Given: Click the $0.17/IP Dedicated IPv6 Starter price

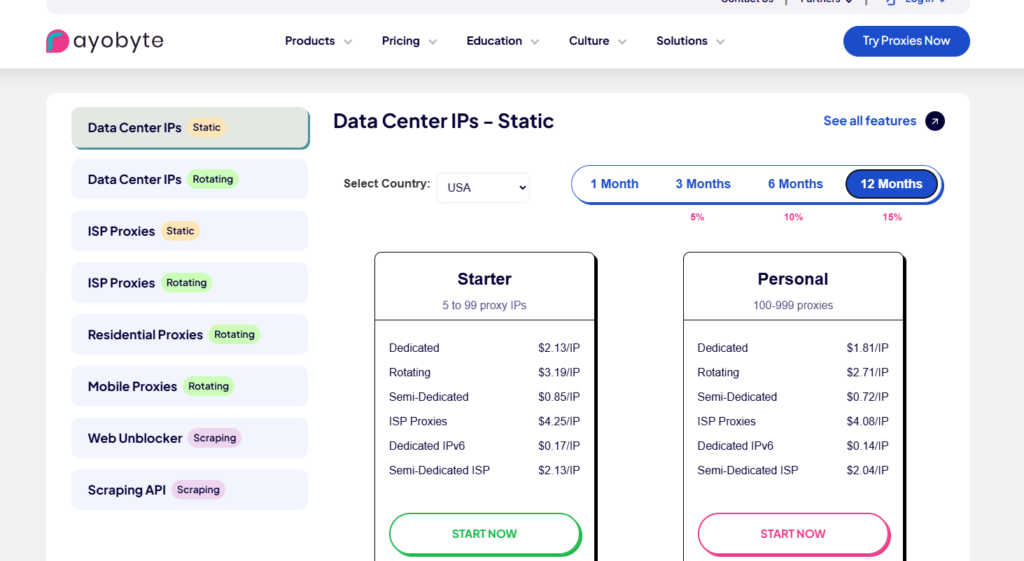Looking at the screenshot, I should [559, 446].
